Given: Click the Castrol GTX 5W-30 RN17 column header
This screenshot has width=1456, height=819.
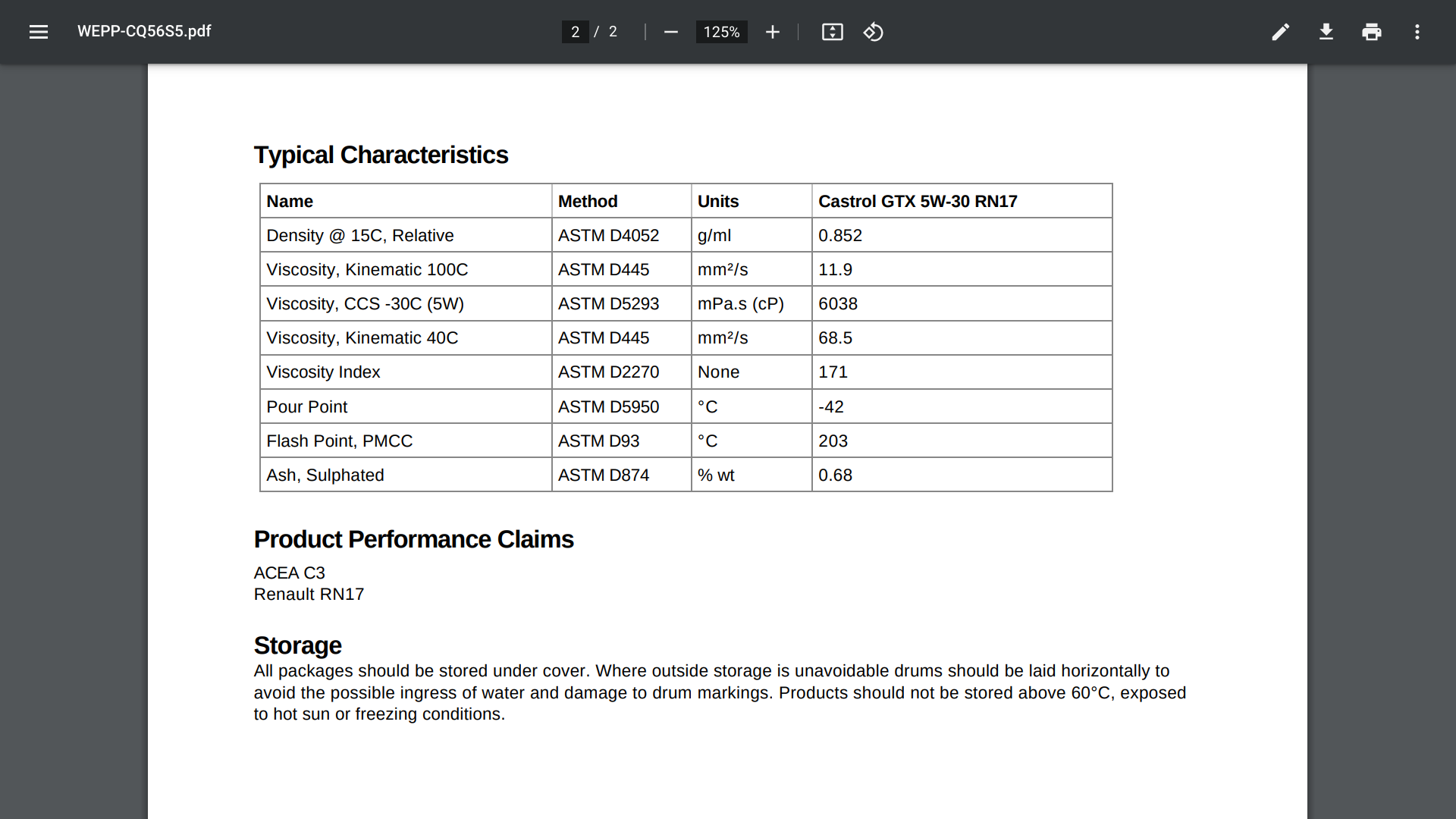Looking at the screenshot, I should [918, 201].
